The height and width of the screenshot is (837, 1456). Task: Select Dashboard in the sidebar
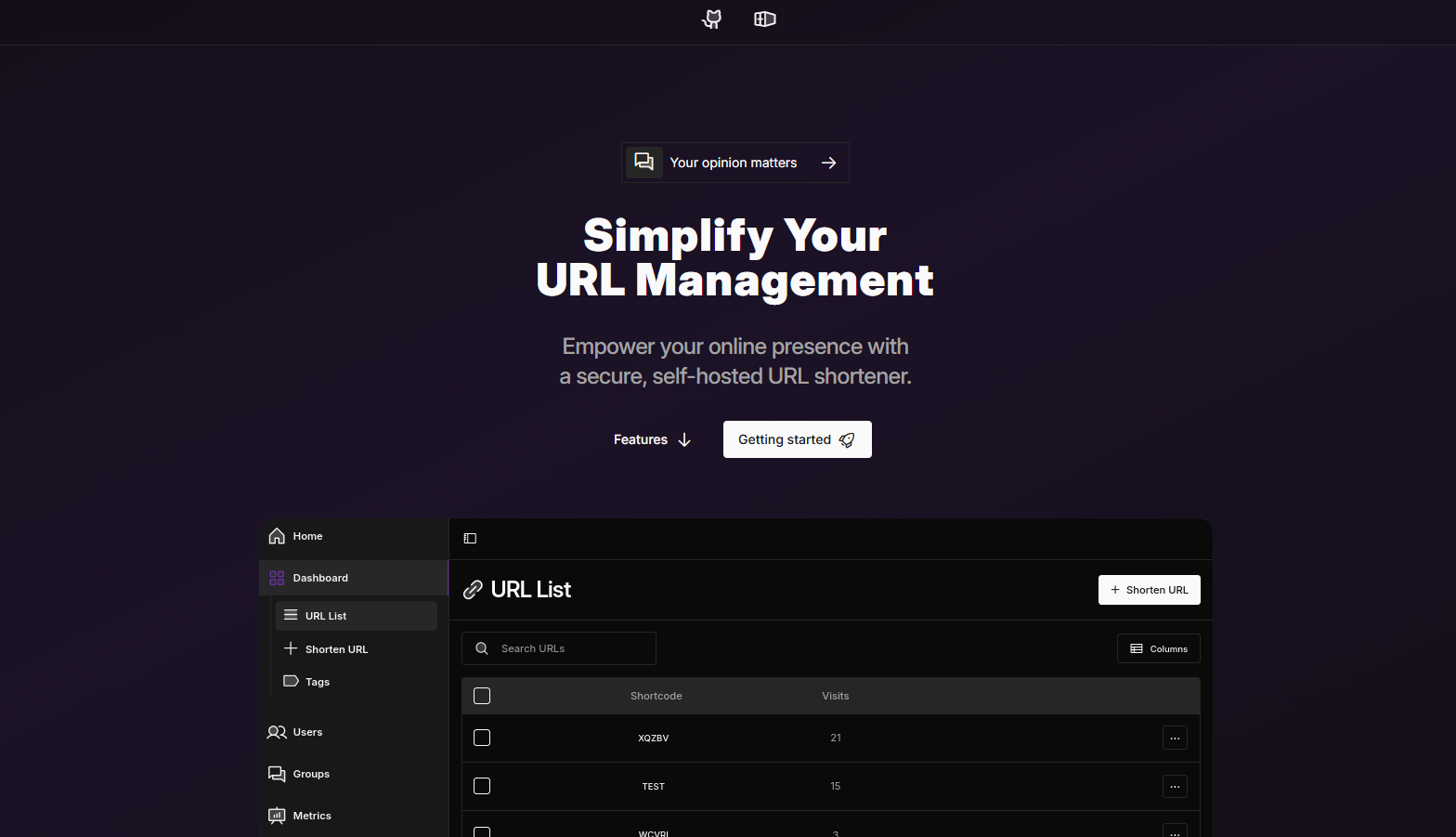pyautogui.click(x=354, y=578)
